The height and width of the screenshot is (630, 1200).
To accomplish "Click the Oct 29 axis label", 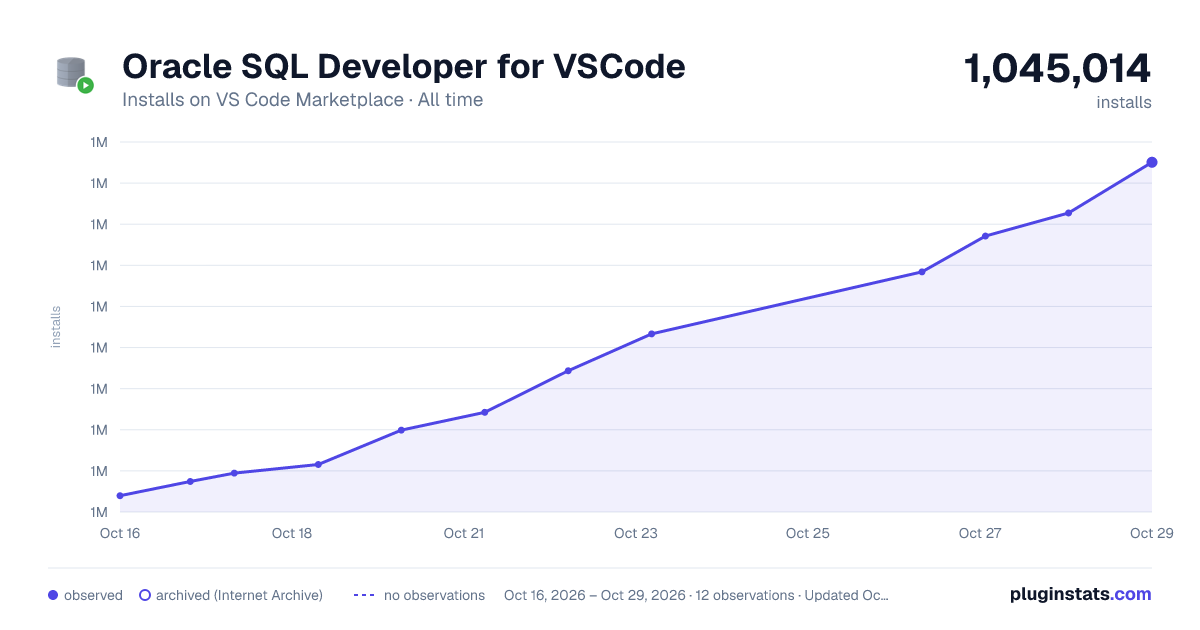I will coord(1151,533).
